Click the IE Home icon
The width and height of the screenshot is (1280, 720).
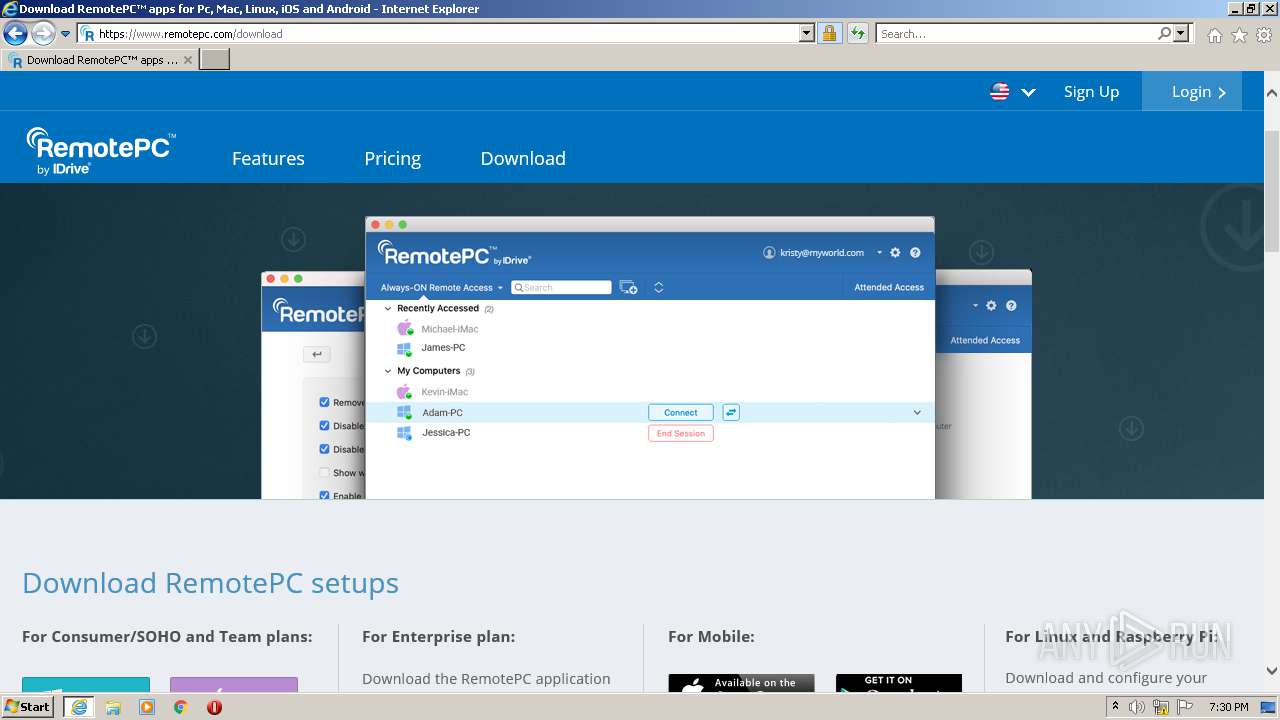click(x=1214, y=35)
